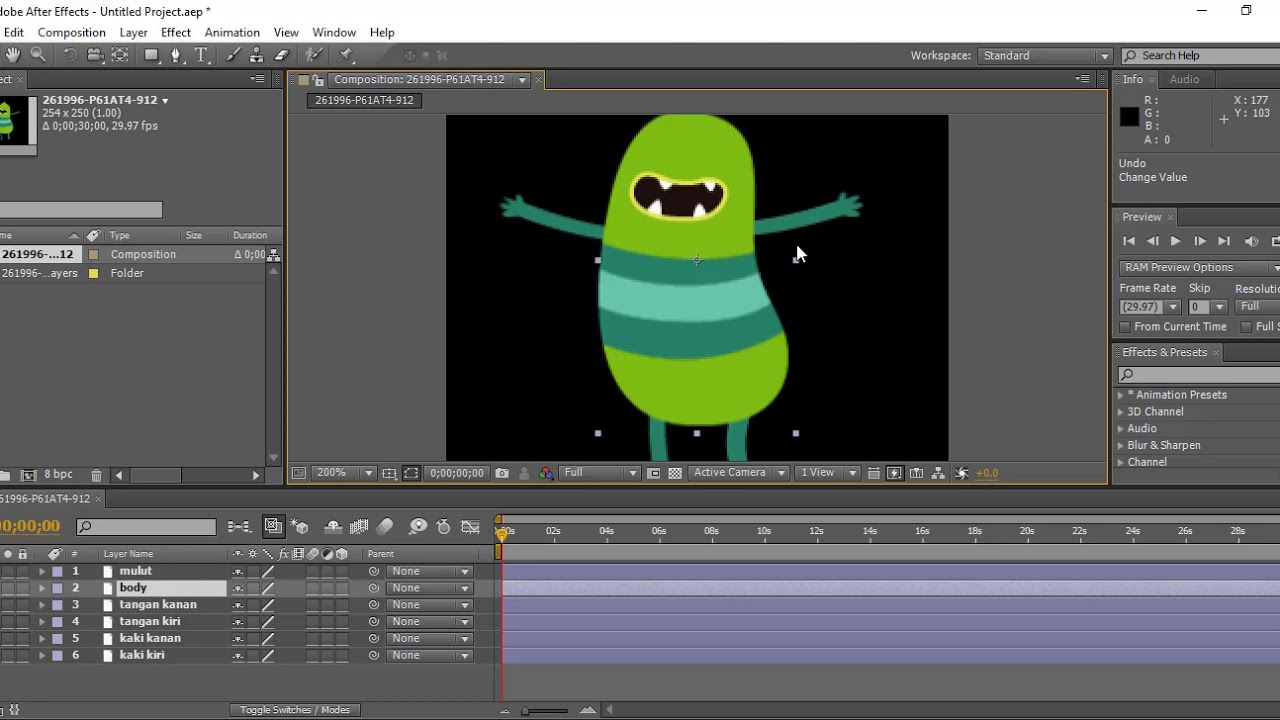Click the 261996-P61AT4-912 composition breadcrumb

pos(364,100)
